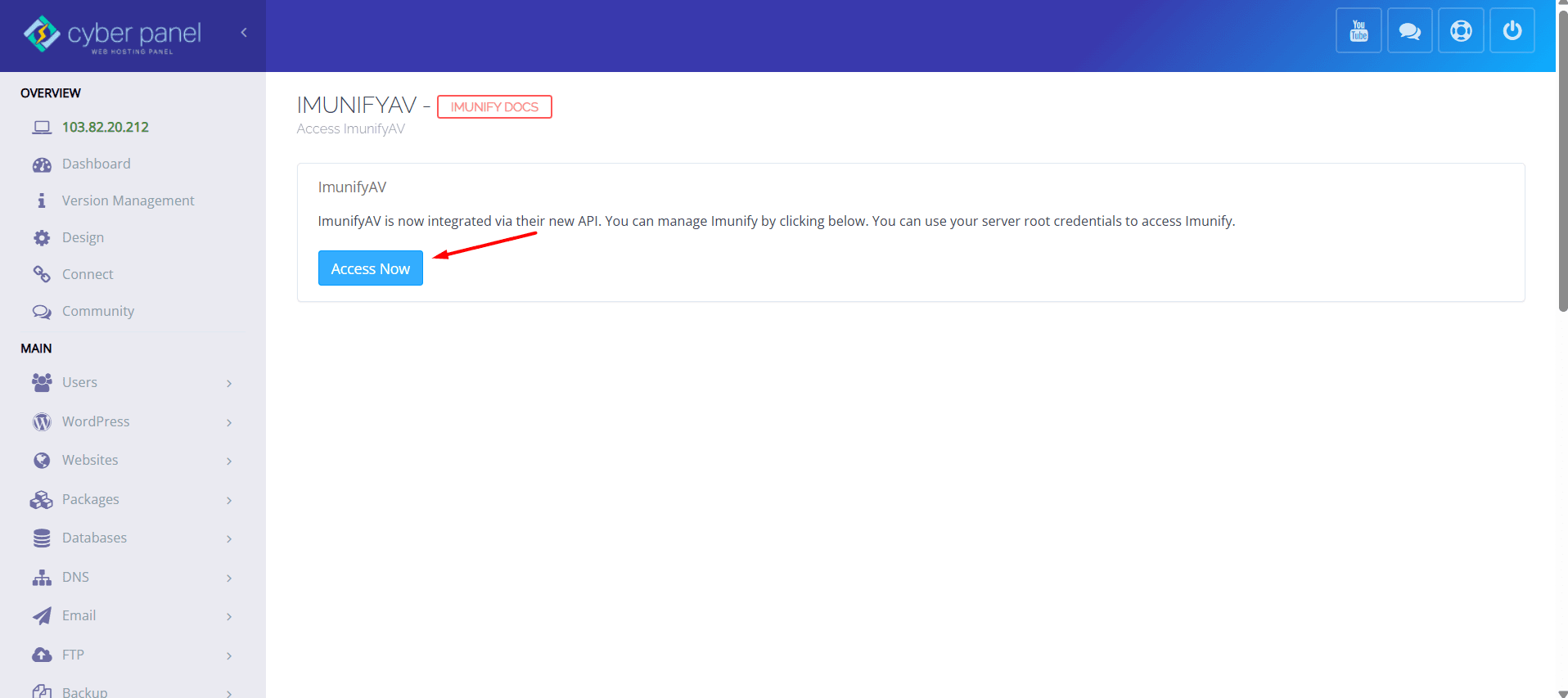Expand the FTP submenu chevron
1568x698 pixels.
(229, 655)
